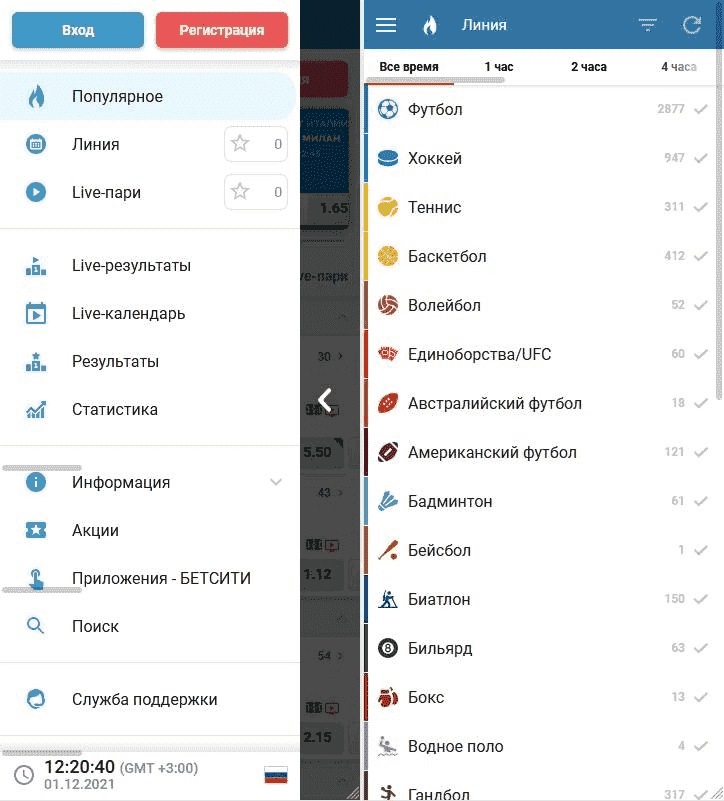This screenshot has height=801, width=724.
Task: Open Live-пари in the side menu
Action: [106, 193]
